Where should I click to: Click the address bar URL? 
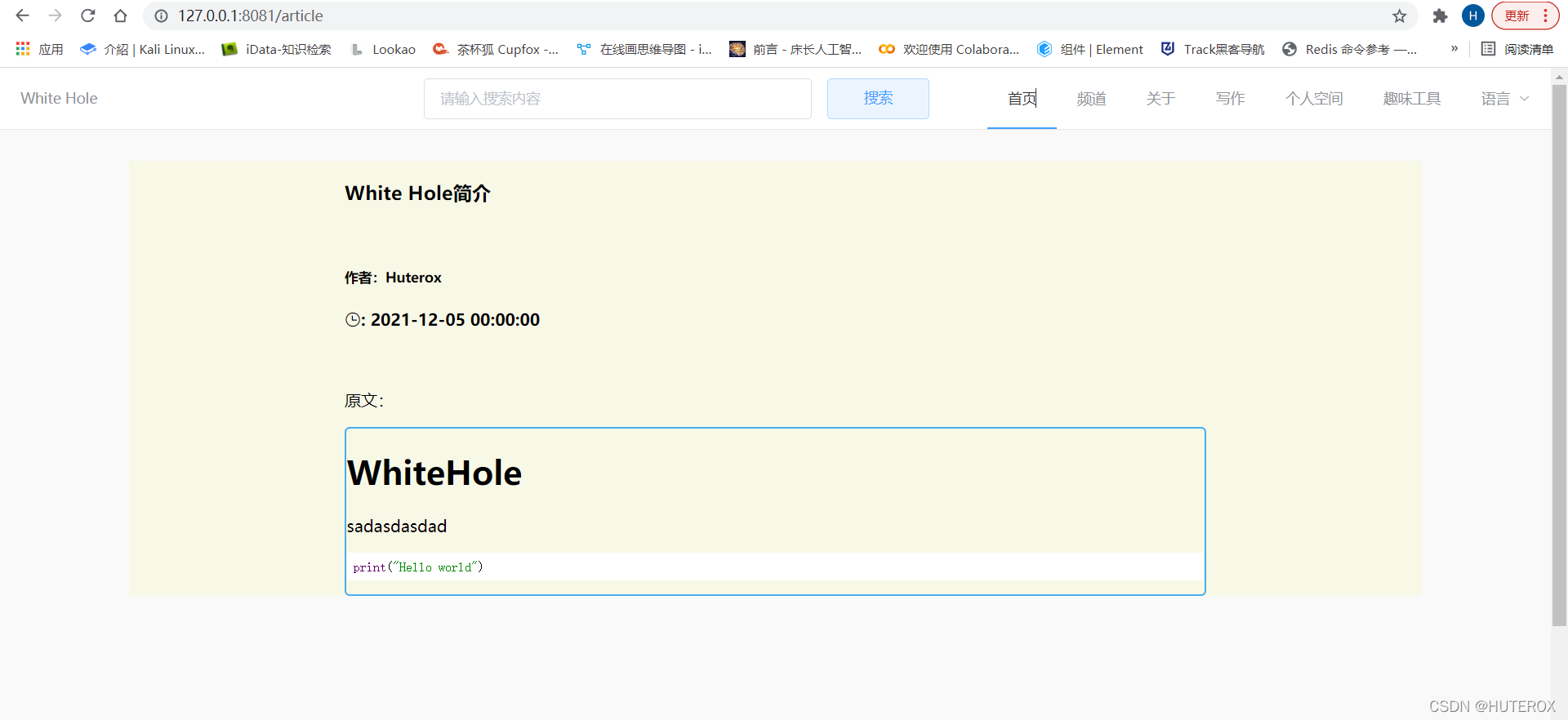pyautogui.click(x=251, y=16)
